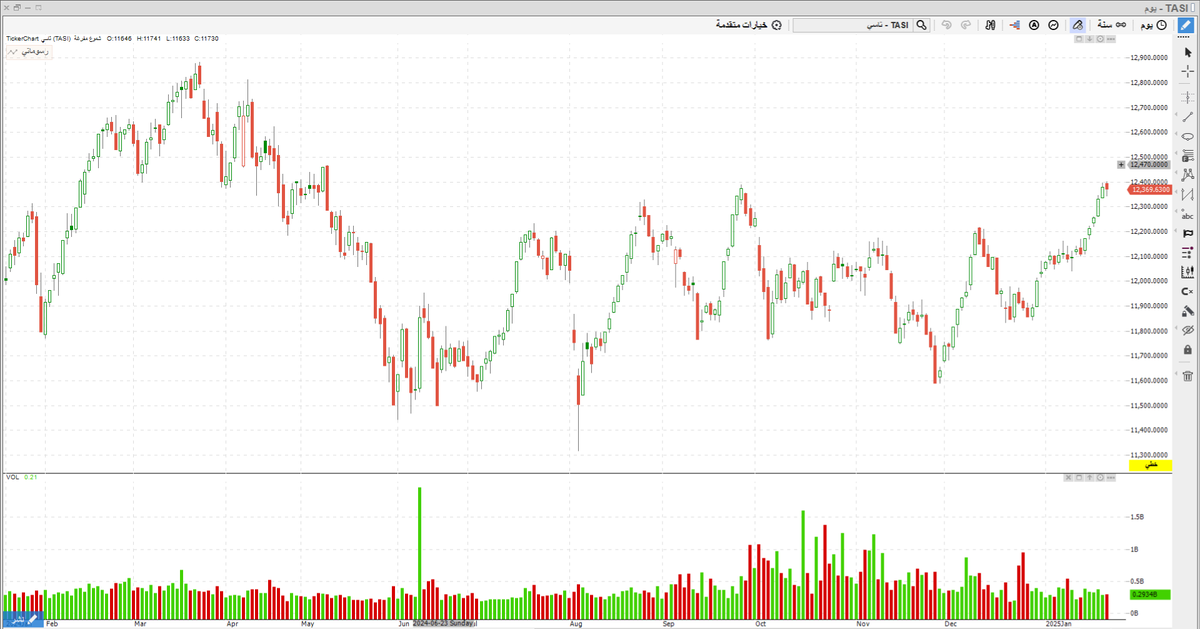
Task: Select the eraser drawing tool
Action: coord(1187,310)
